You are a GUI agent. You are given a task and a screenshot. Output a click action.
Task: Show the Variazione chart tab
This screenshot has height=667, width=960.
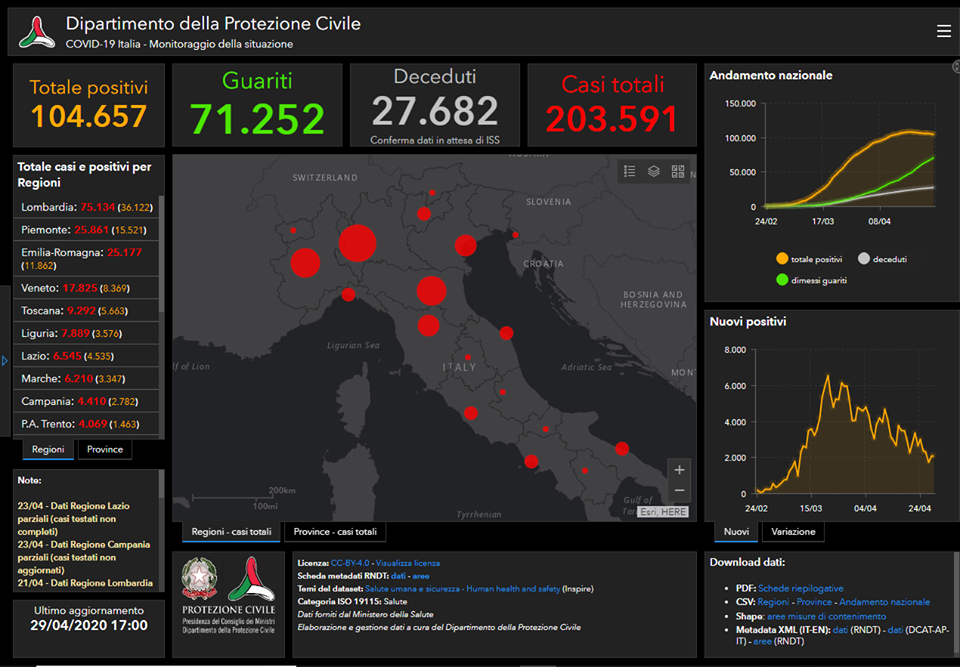coord(791,532)
